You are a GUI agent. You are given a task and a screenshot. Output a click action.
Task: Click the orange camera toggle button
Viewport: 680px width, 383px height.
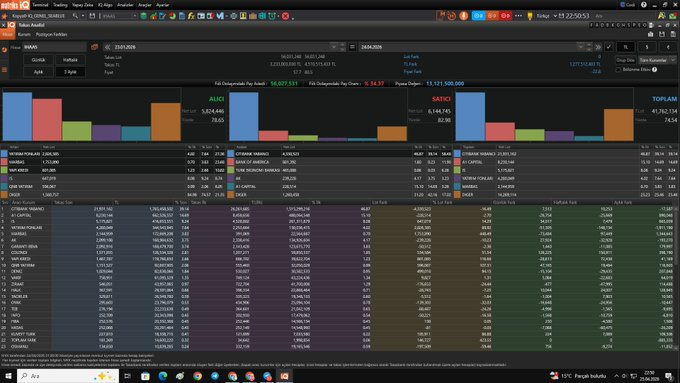point(492,16)
